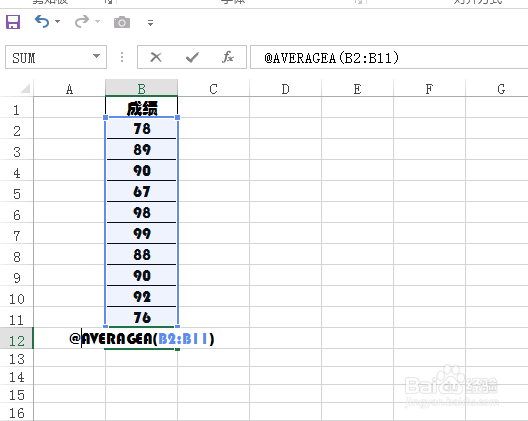This screenshot has width=528, height=421.
Task: Click cell containing 76
Action: pos(141,317)
